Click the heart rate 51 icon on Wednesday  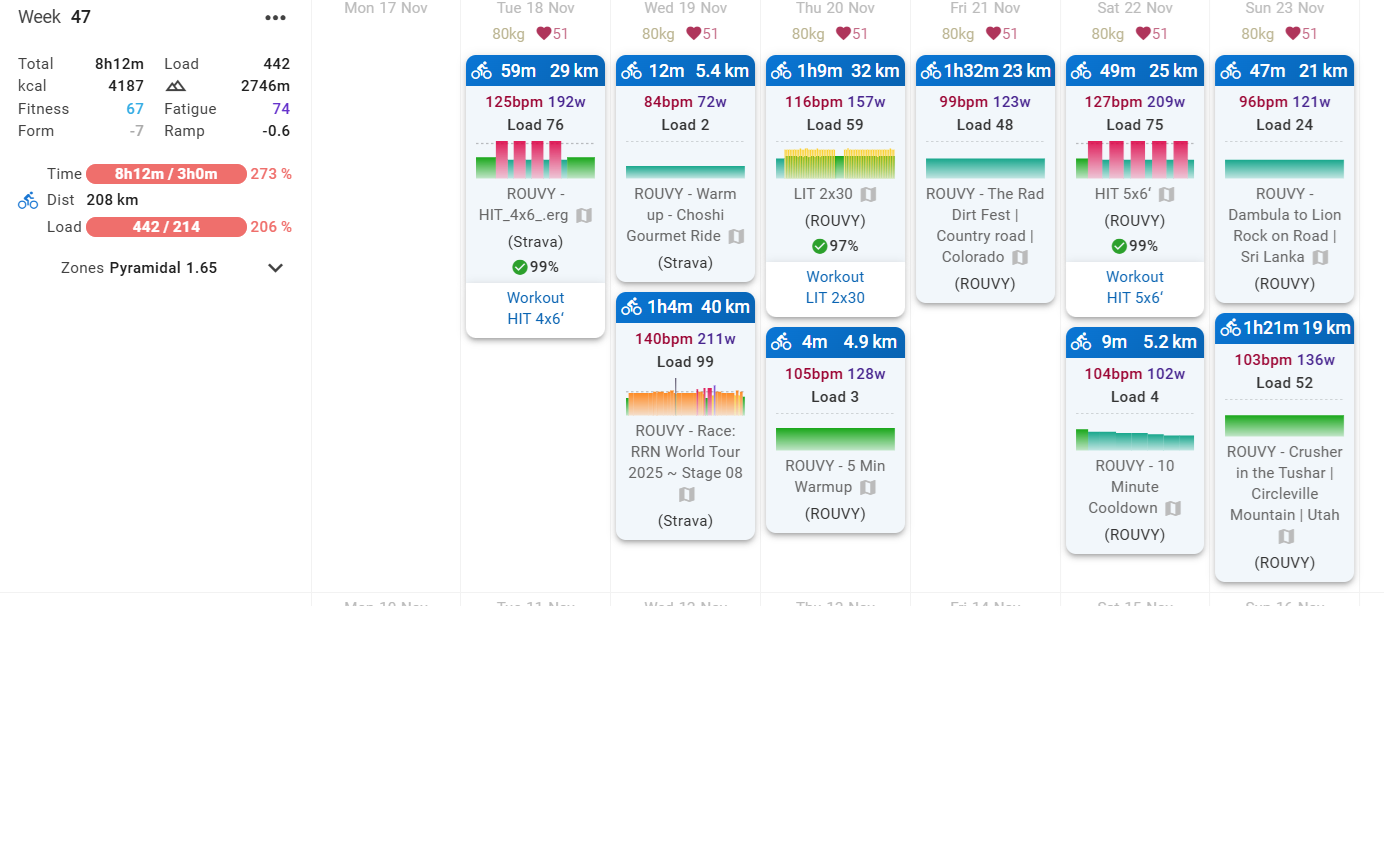pos(693,33)
